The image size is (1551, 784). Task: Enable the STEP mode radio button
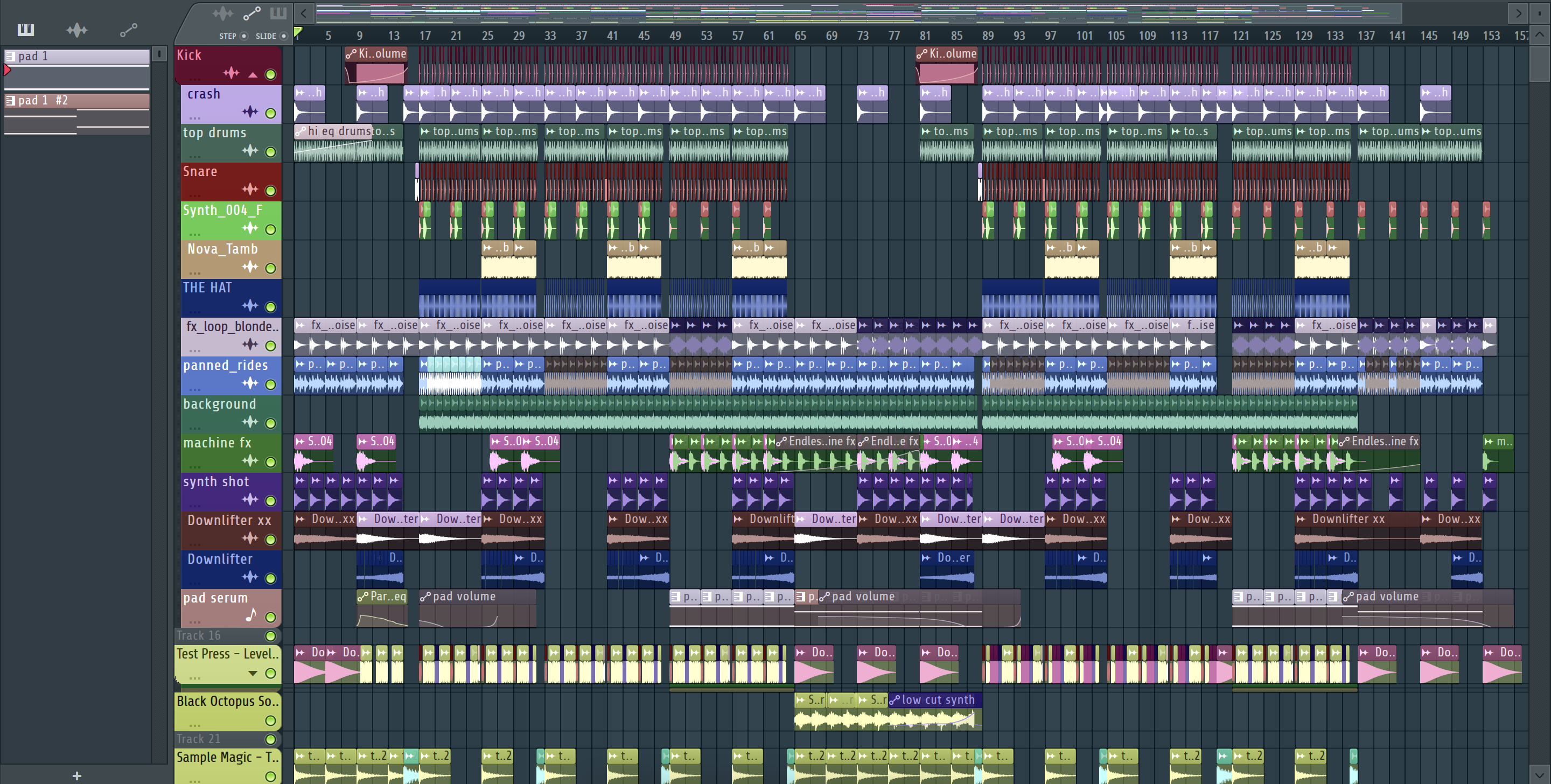pyautogui.click(x=244, y=36)
